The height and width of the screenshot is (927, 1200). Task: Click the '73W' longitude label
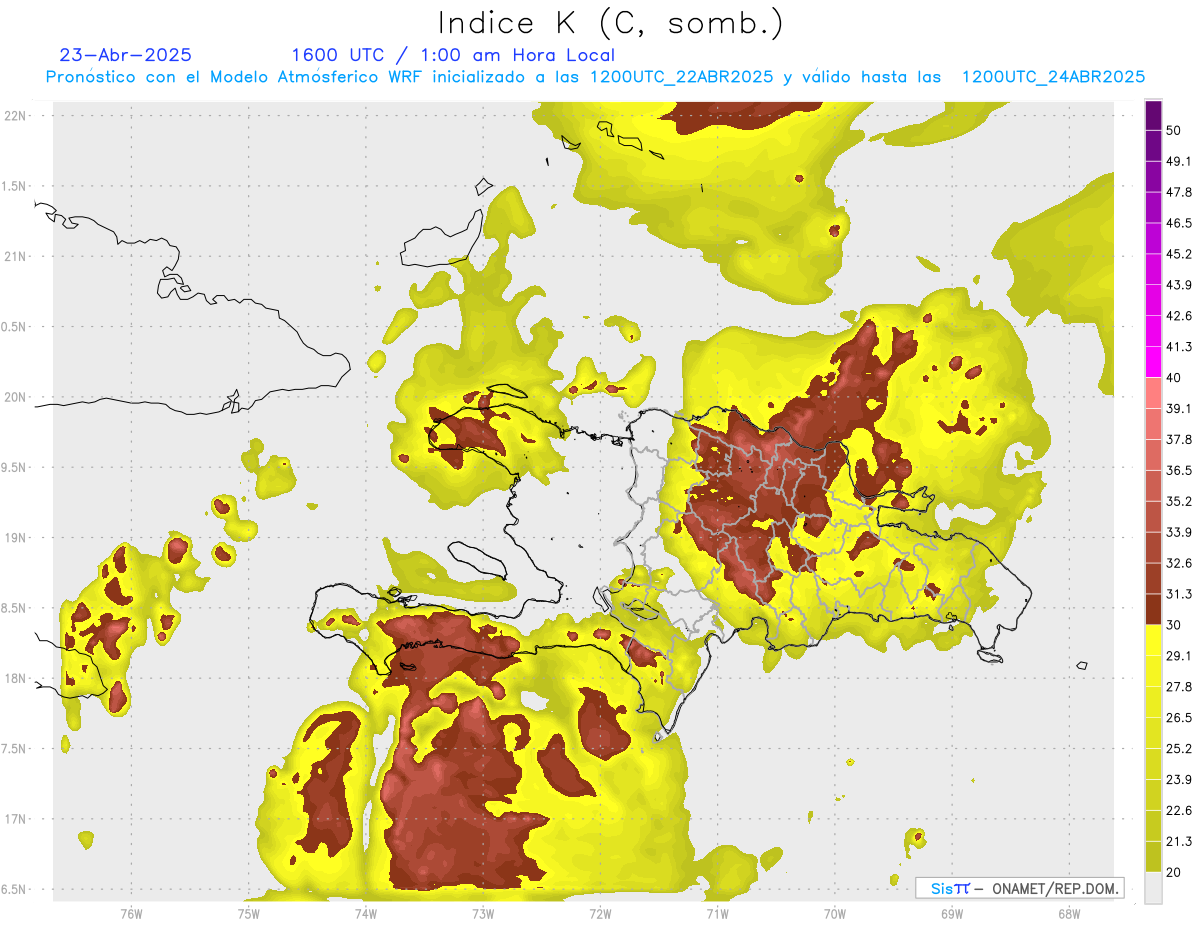[483, 913]
